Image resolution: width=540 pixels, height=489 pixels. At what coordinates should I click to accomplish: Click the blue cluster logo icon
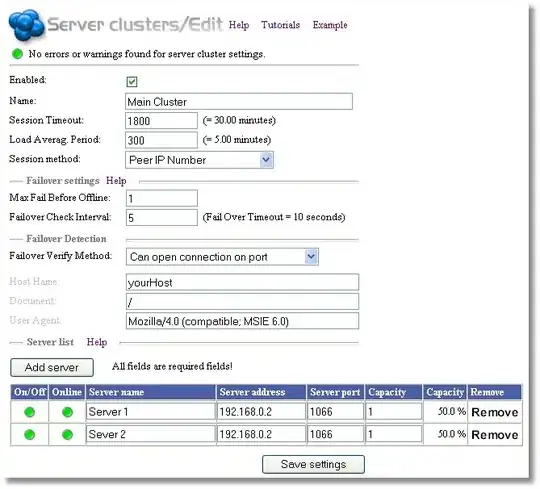coord(27,25)
